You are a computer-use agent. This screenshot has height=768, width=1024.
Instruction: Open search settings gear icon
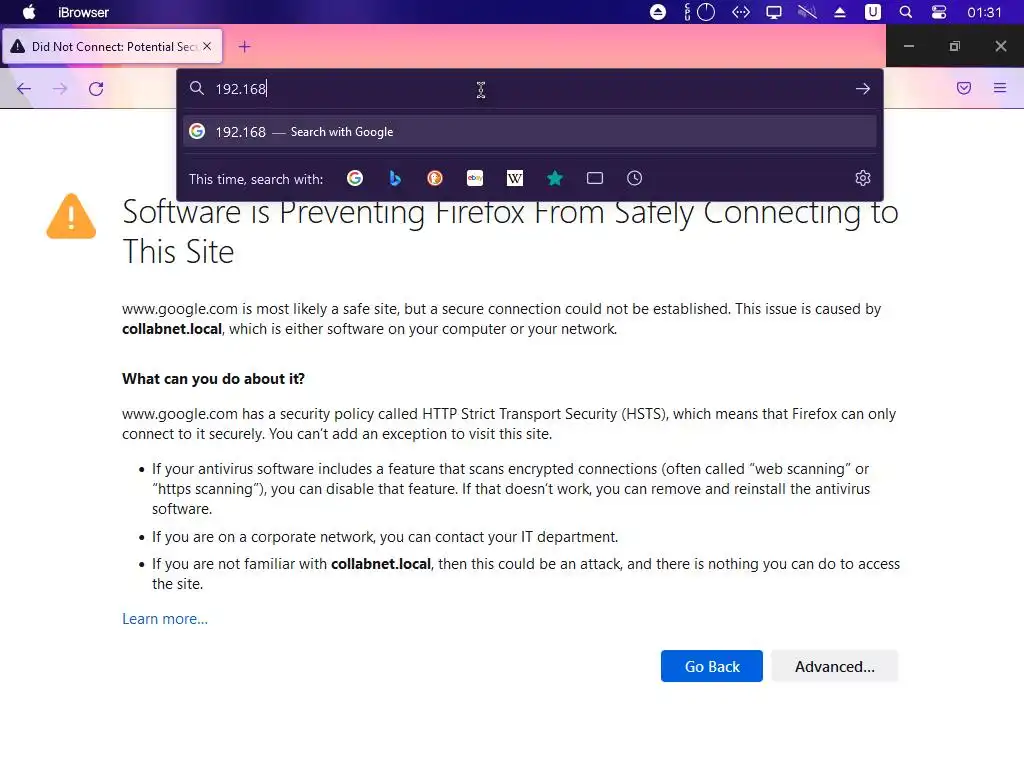pyautogui.click(x=863, y=178)
